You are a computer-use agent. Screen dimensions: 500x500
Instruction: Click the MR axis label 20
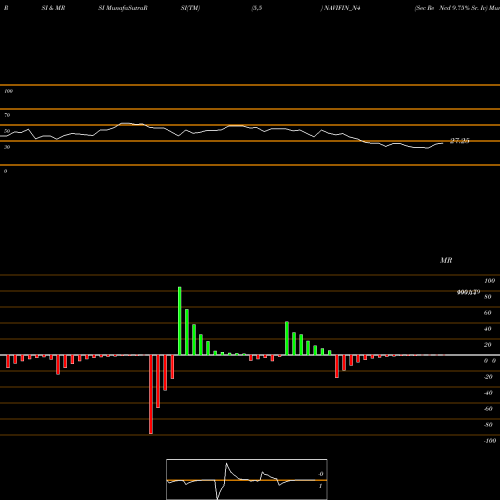(x=488, y=345)
